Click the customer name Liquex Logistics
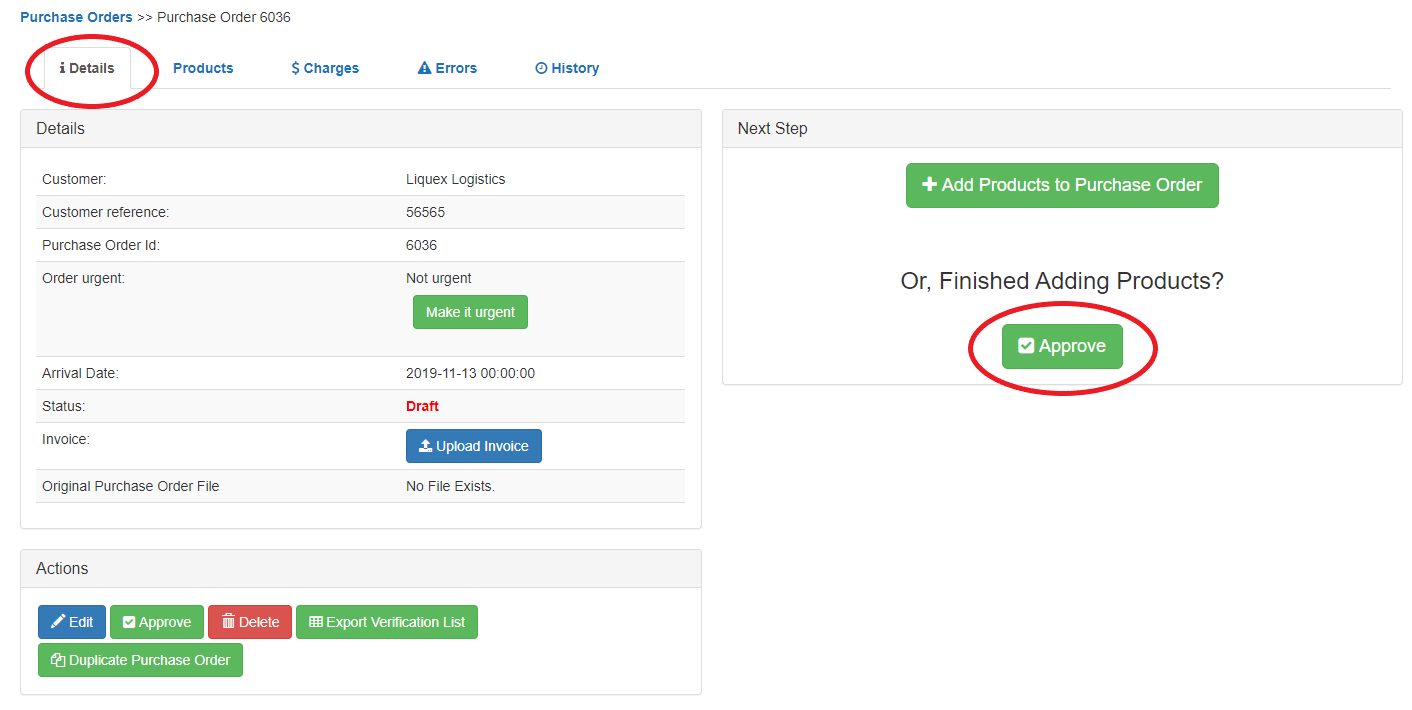 [455, 179]
